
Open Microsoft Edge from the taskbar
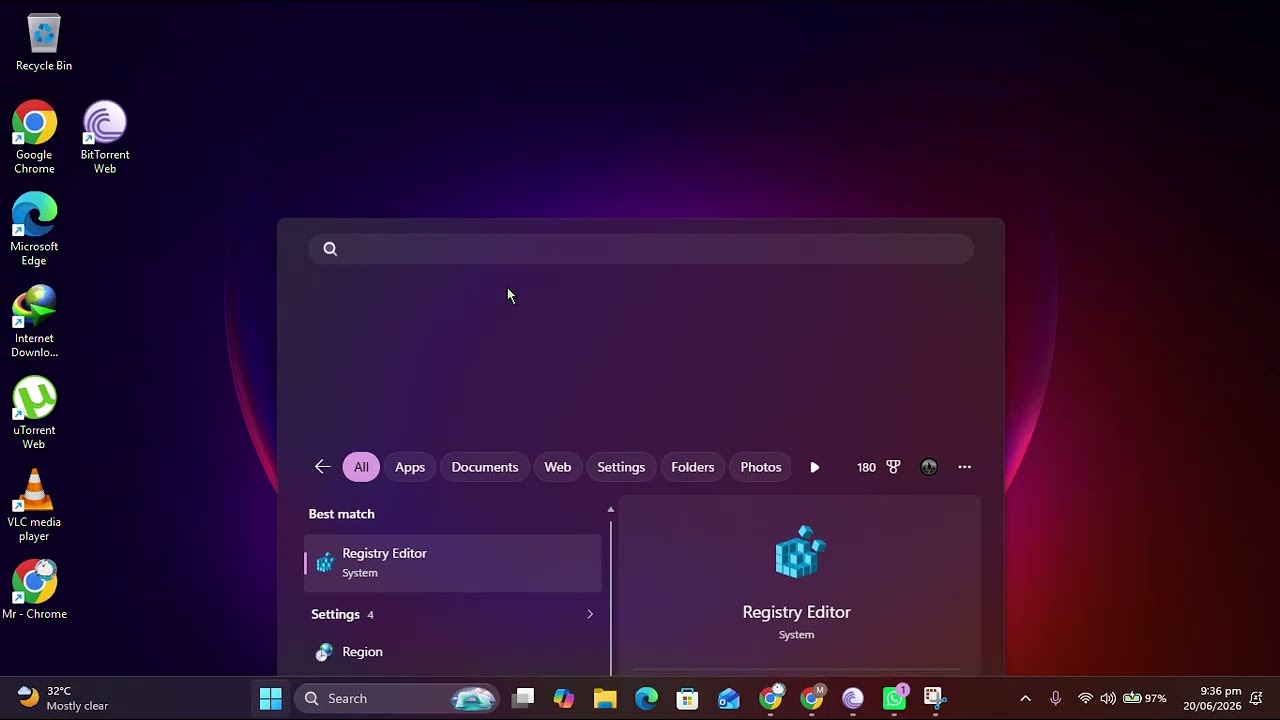pyautogui.click(x=646, y=698)
